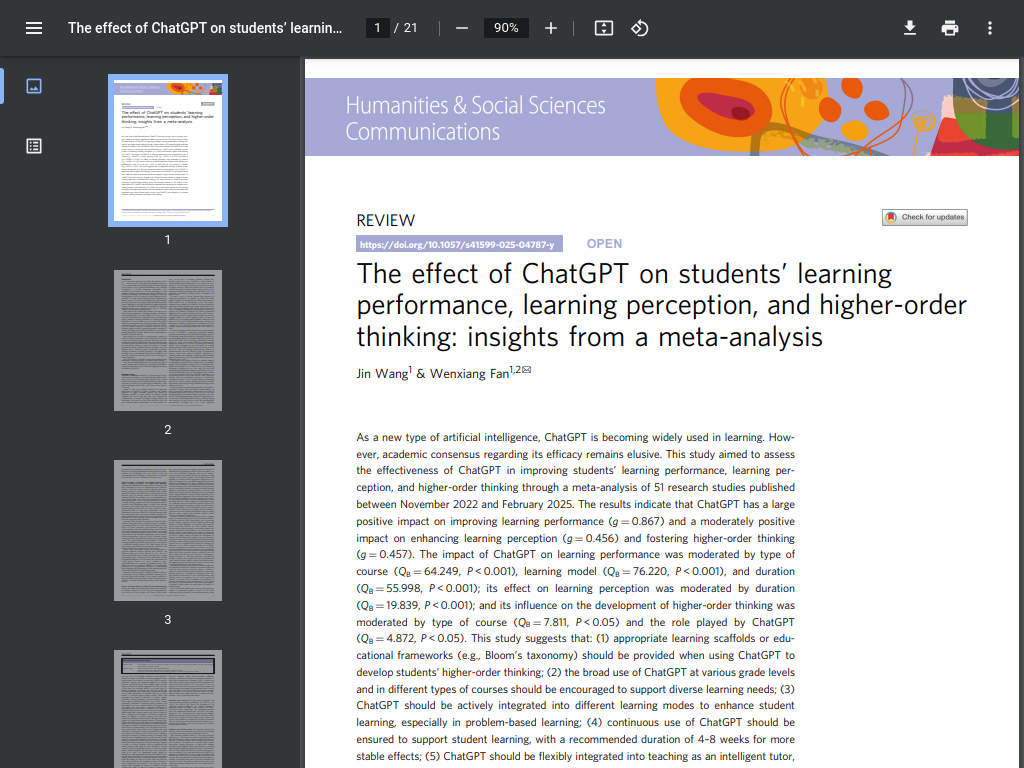Viewport: 1024px width, 768px height.
Task: Open the more actions three-dot menu
Action: tap(990, 28)
